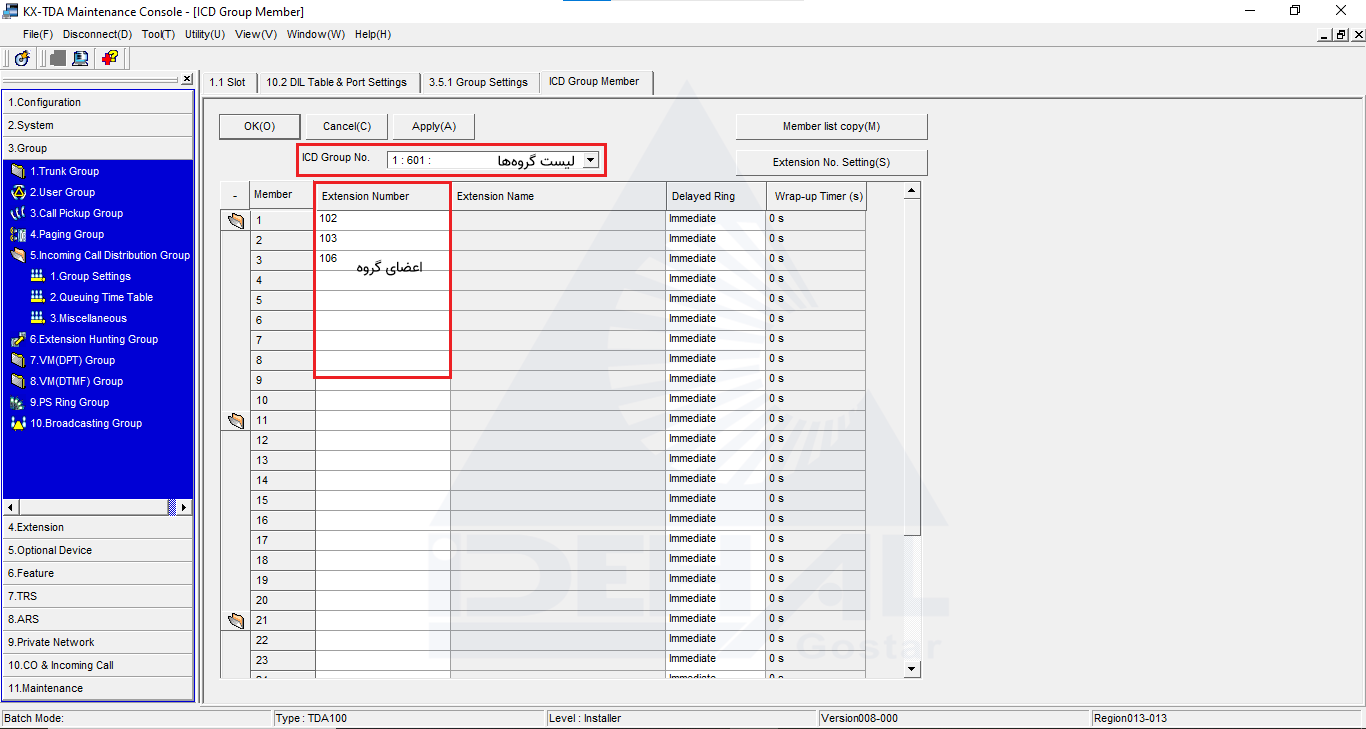Click the Cancel(C) button

[347, 126]
